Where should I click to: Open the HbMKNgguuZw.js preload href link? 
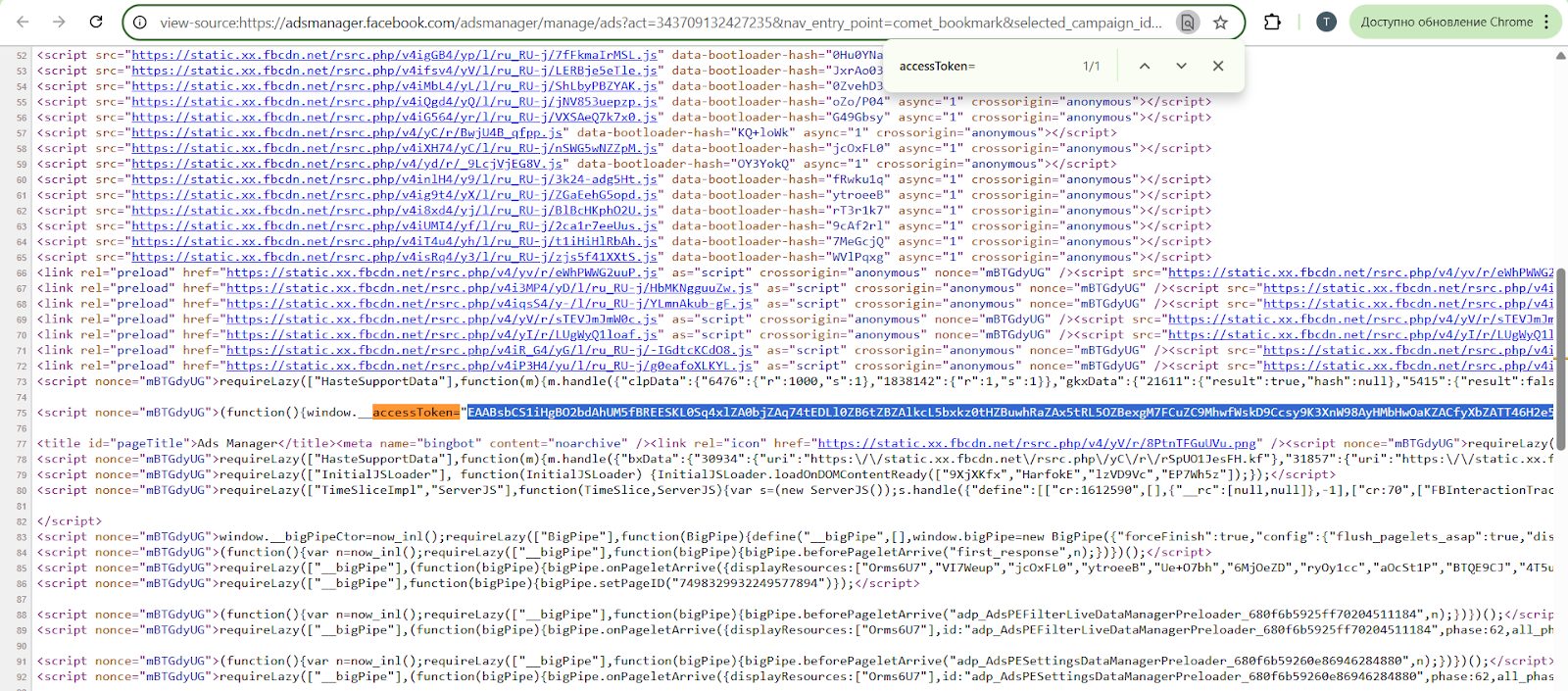pos(489,288)
